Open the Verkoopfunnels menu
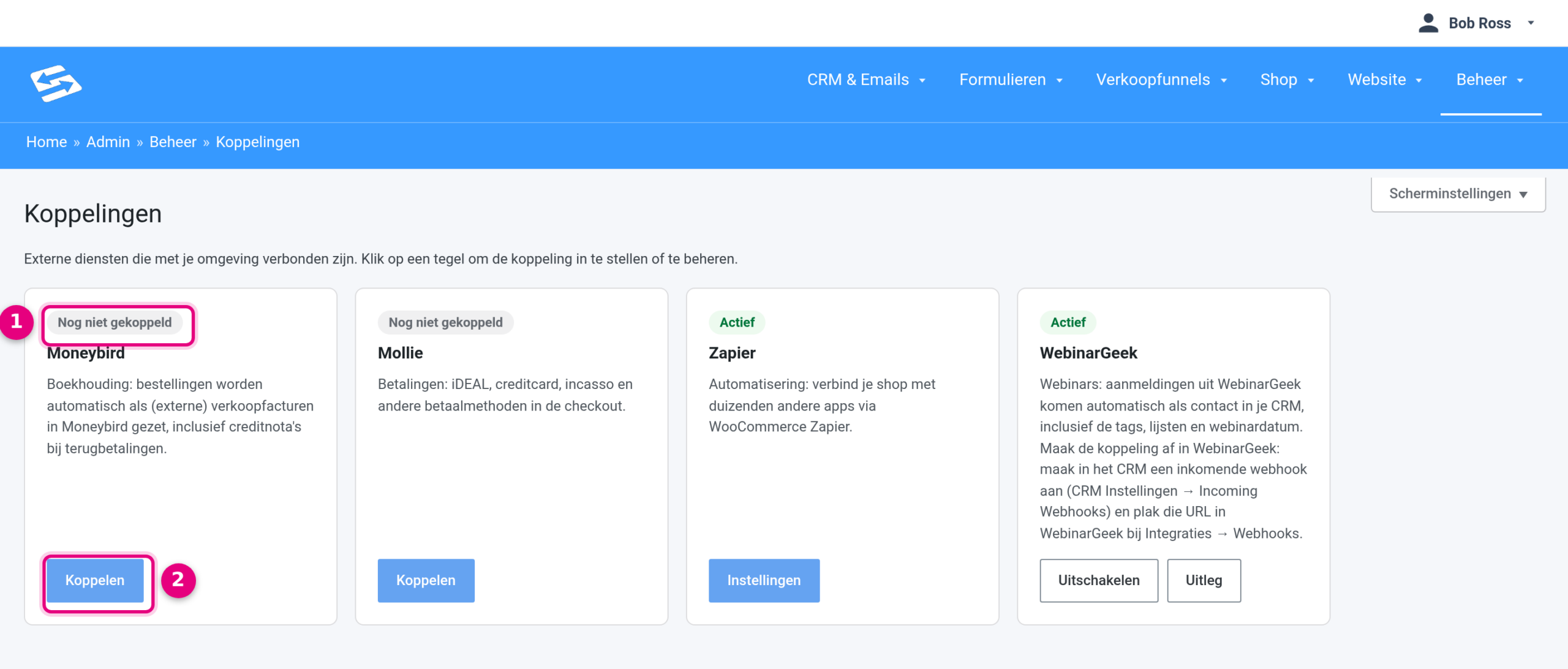The image size is (1568, 669). (1161, 80)
